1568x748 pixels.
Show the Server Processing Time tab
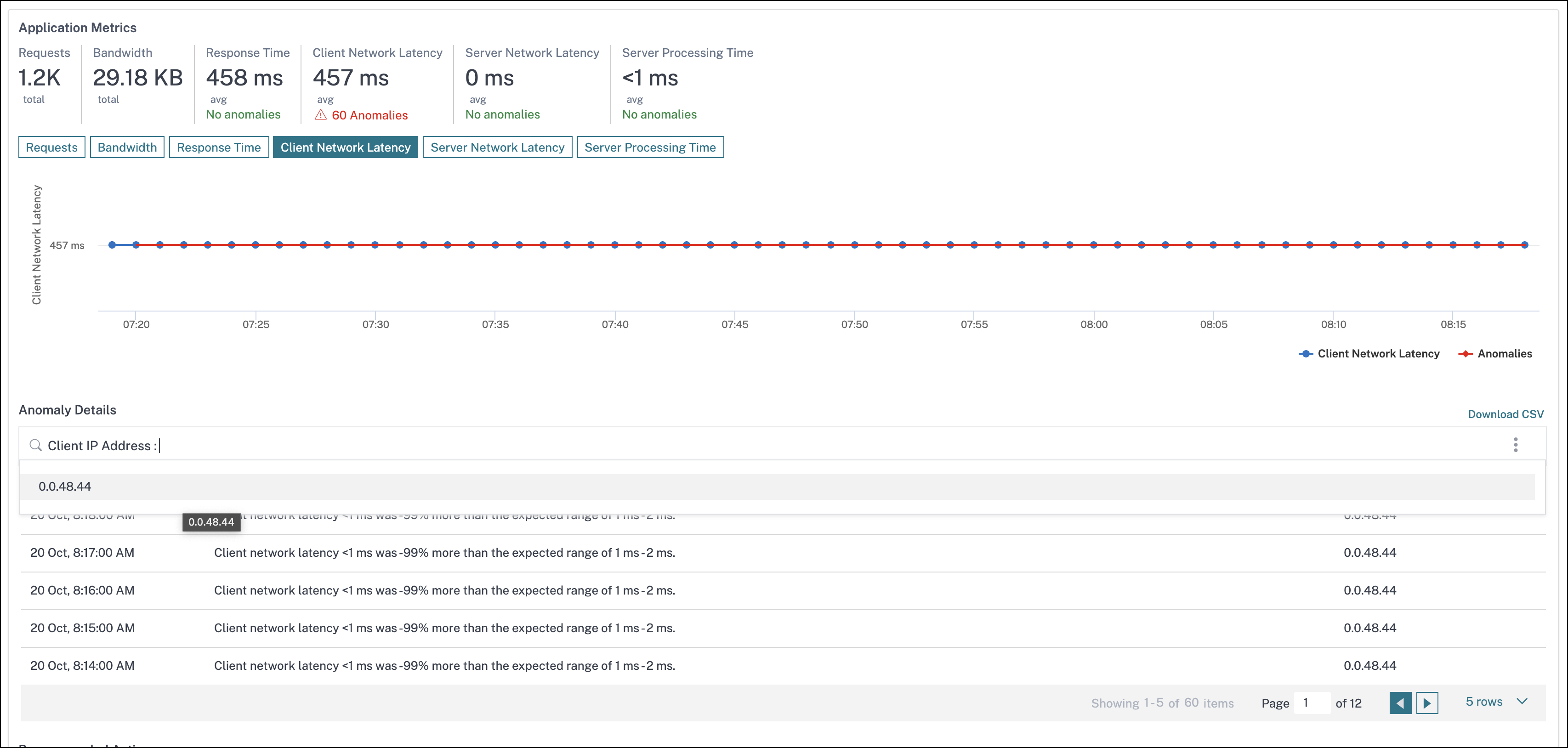pyautogui.click(x=649, y=147)
